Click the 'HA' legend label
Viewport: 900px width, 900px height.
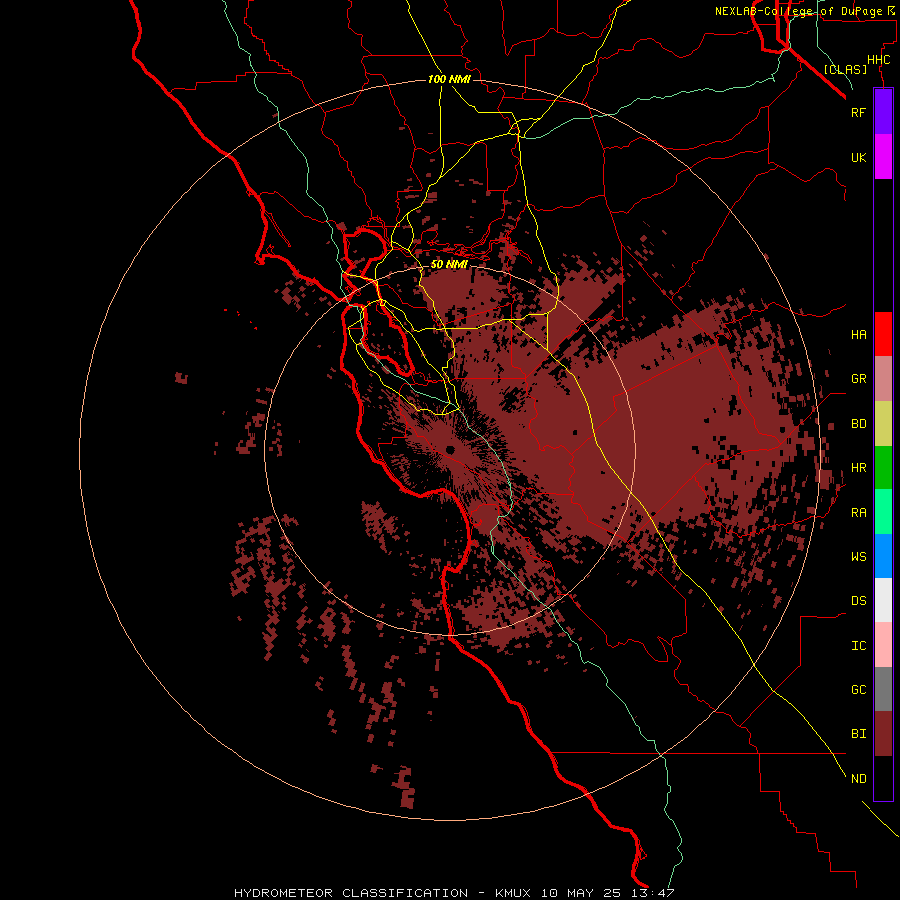pyautogui.click(x=858, y=335)
